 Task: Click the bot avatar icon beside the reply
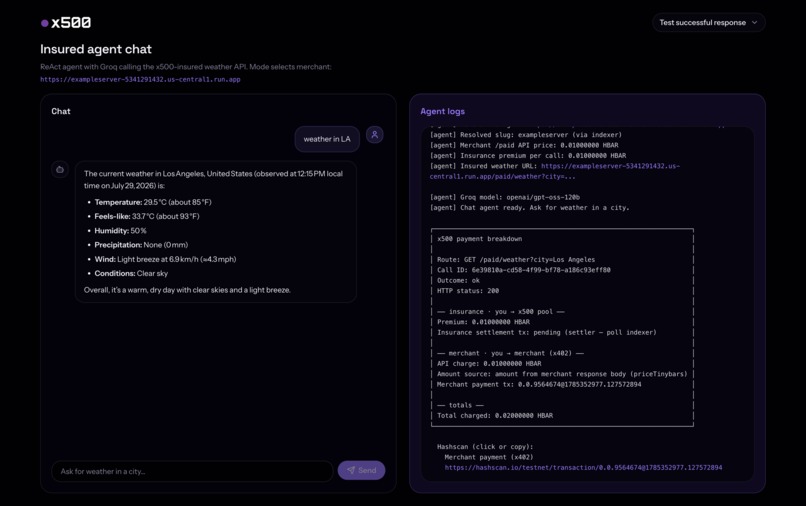click(x=60, y=169)
